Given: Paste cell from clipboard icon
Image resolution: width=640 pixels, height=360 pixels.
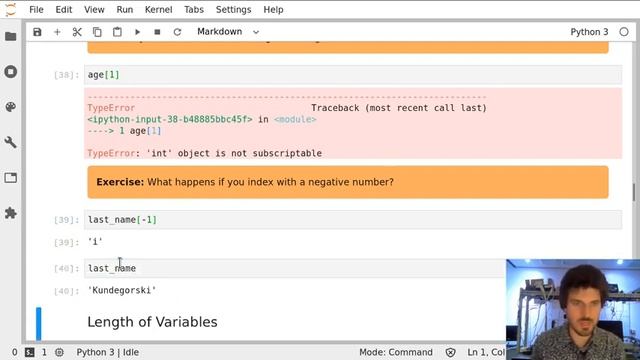Looking at the screenshot, I should [x=117, y=32].
